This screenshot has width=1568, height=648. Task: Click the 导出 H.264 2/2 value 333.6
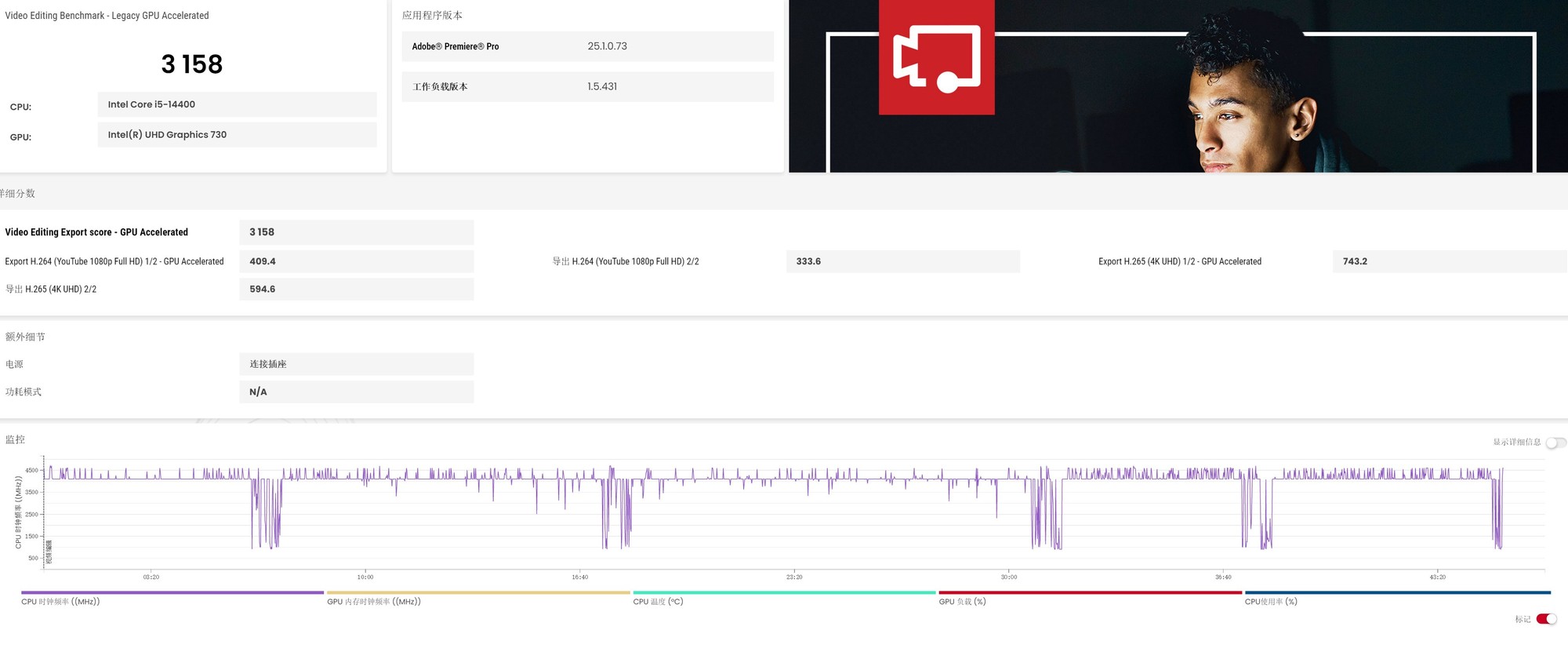[x=902, y=261]
